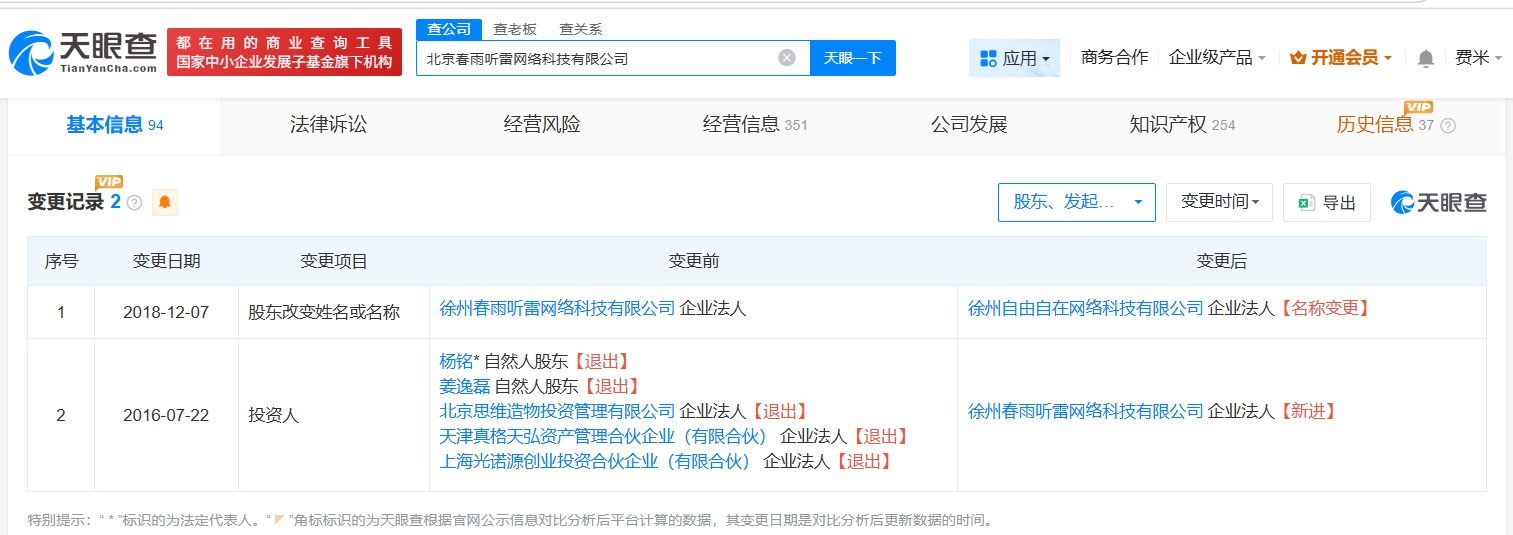Click 变更后 column header

(x=1222, y=261)
